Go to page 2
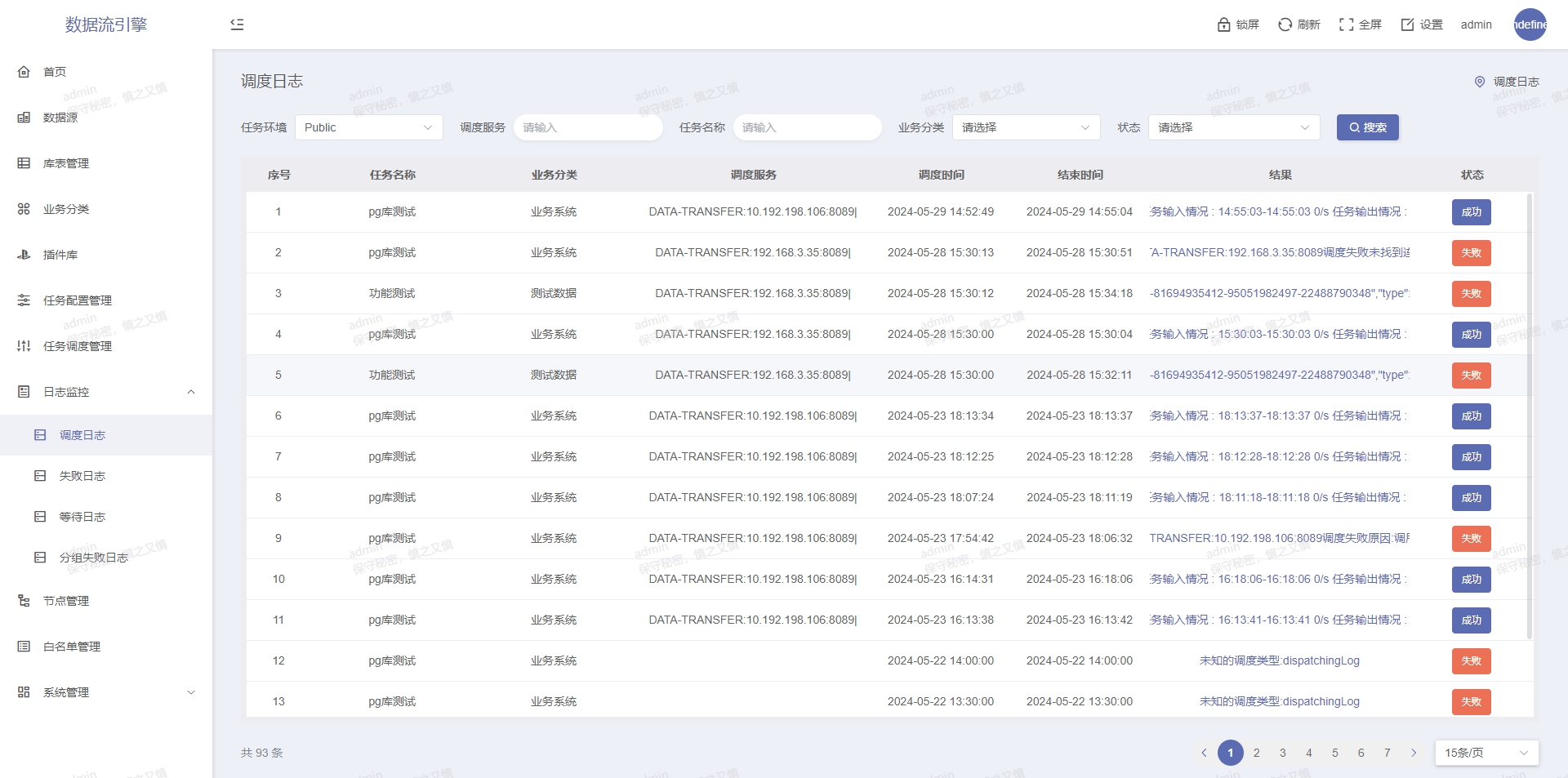The image size is (1568, 778). pos(1257,753)
